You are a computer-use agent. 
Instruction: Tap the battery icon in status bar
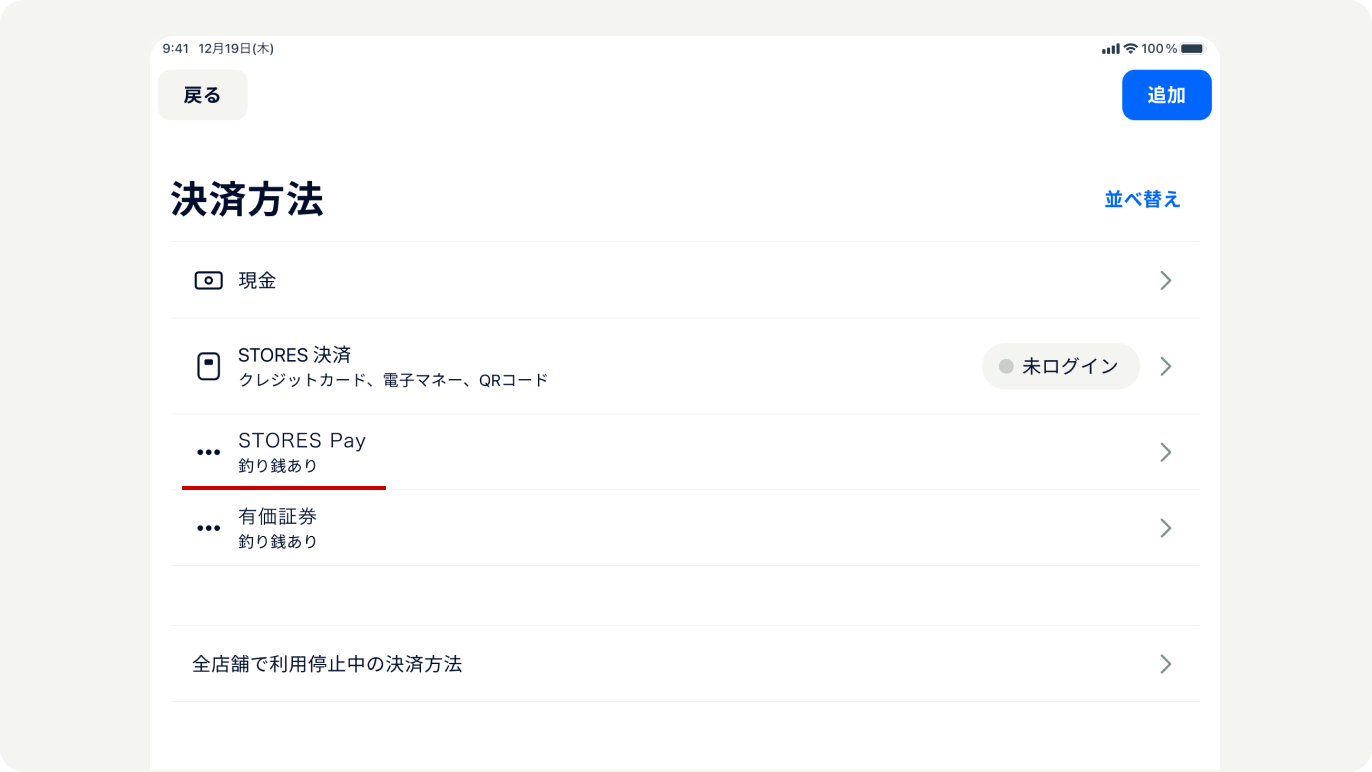[x=1193, y=48]
